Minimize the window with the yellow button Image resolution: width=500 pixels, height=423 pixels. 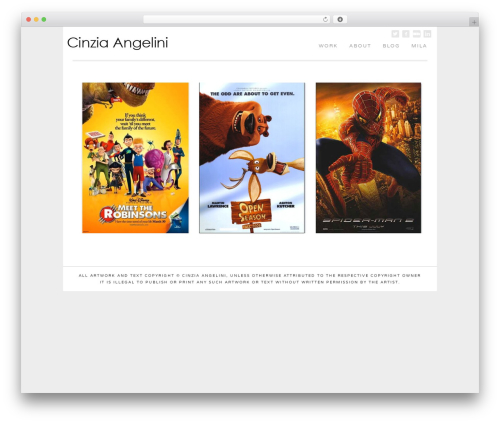36,19
